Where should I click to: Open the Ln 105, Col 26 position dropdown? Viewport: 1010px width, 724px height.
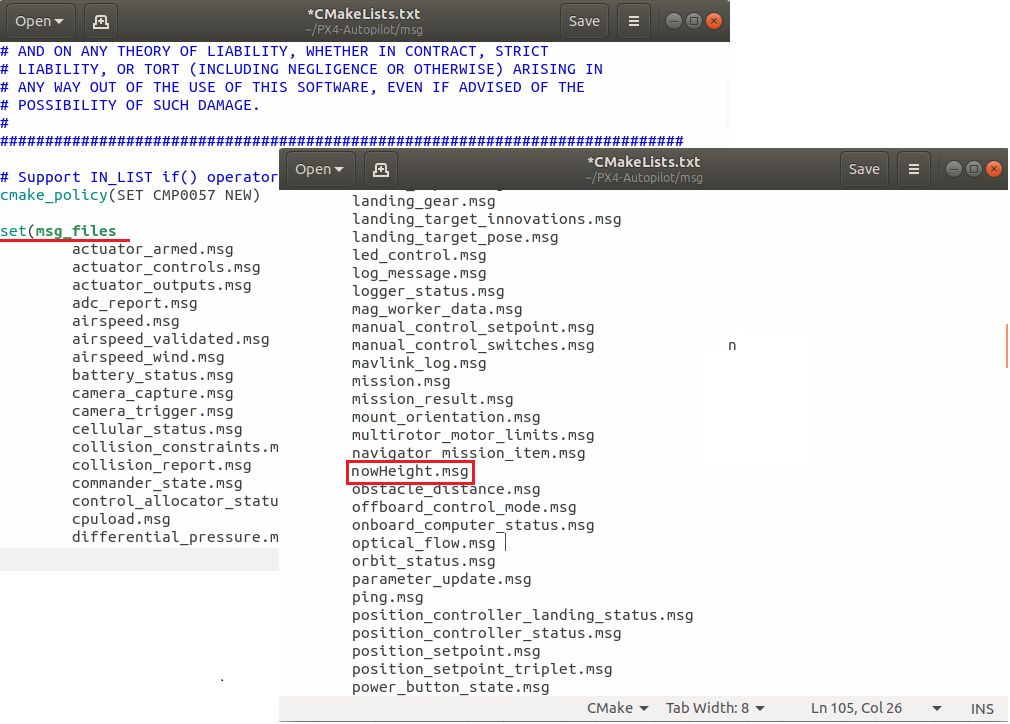(x=876, y=708)
